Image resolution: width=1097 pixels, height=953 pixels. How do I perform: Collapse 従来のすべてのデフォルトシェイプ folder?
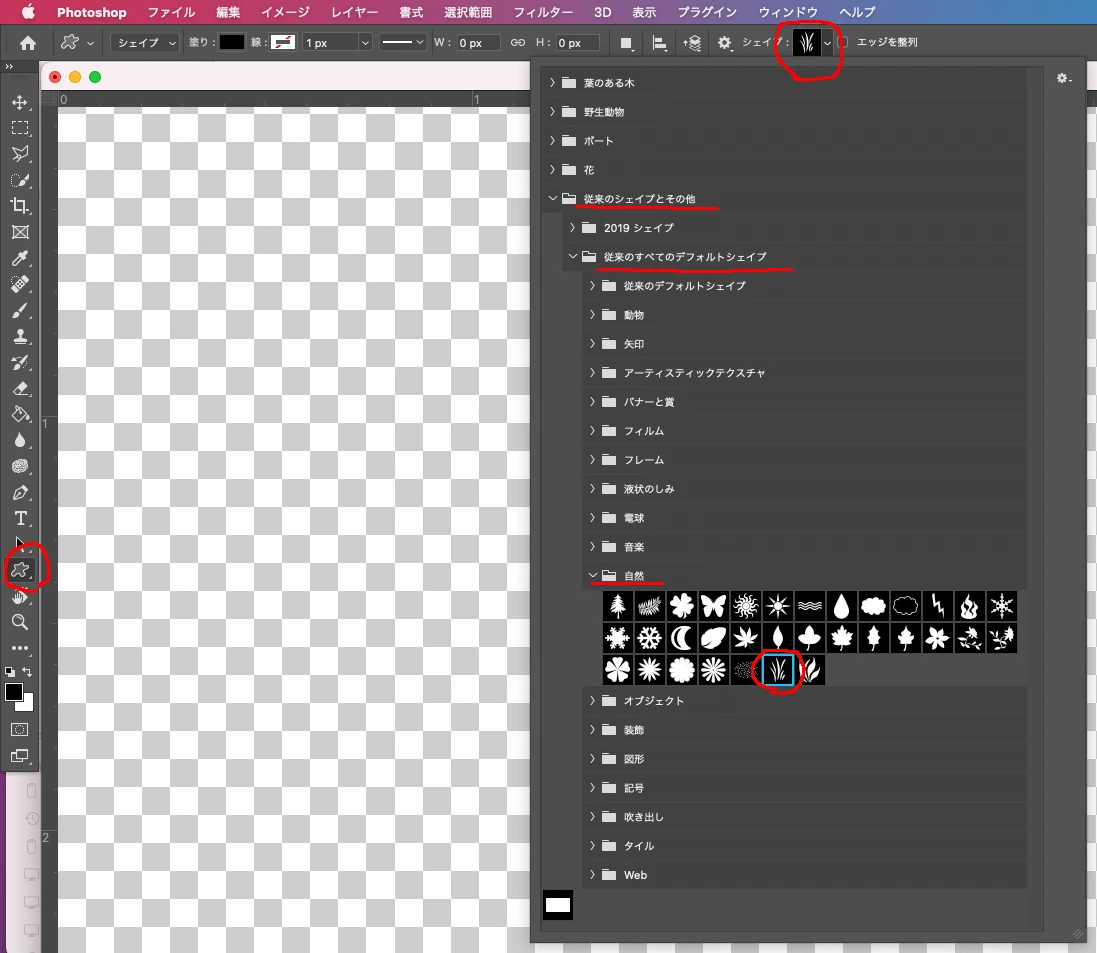point(572,257)
